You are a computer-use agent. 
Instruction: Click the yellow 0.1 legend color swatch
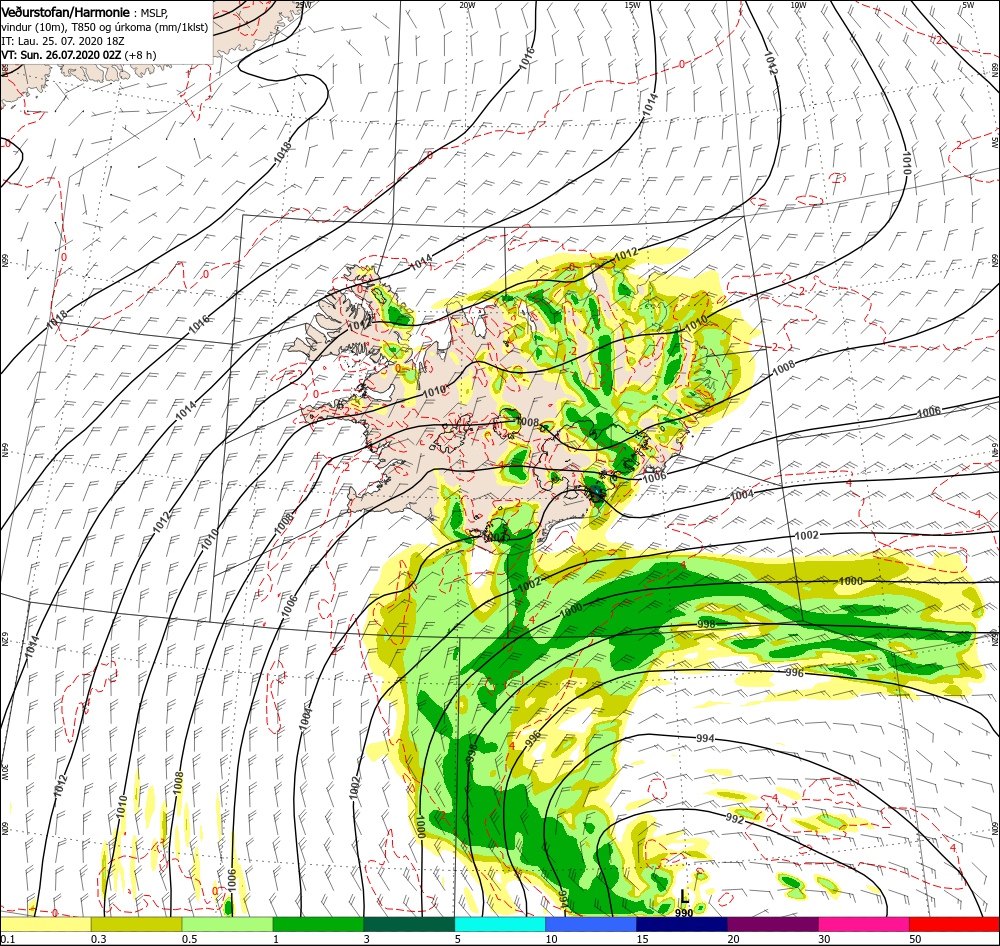pyautogui.click(x=45, y=924)
